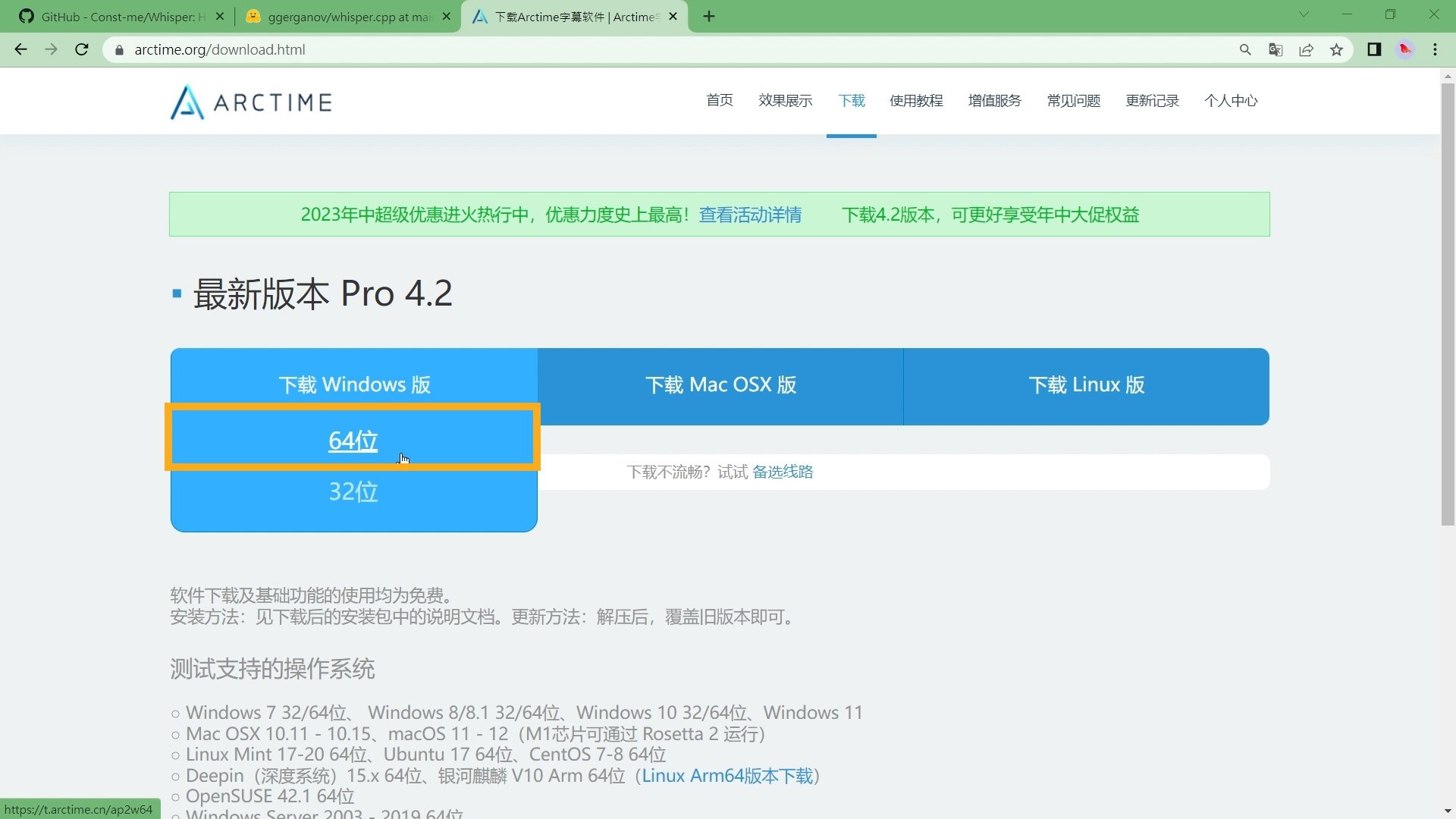The image size is (1456, 819).
Task: Reload the page with refresh icon
Action: point(82,49)
